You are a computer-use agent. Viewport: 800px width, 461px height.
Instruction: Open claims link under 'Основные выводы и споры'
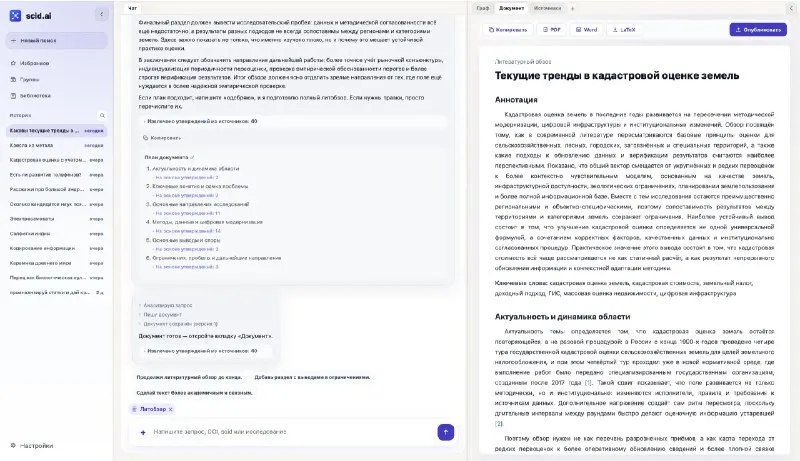click(187, 249)
